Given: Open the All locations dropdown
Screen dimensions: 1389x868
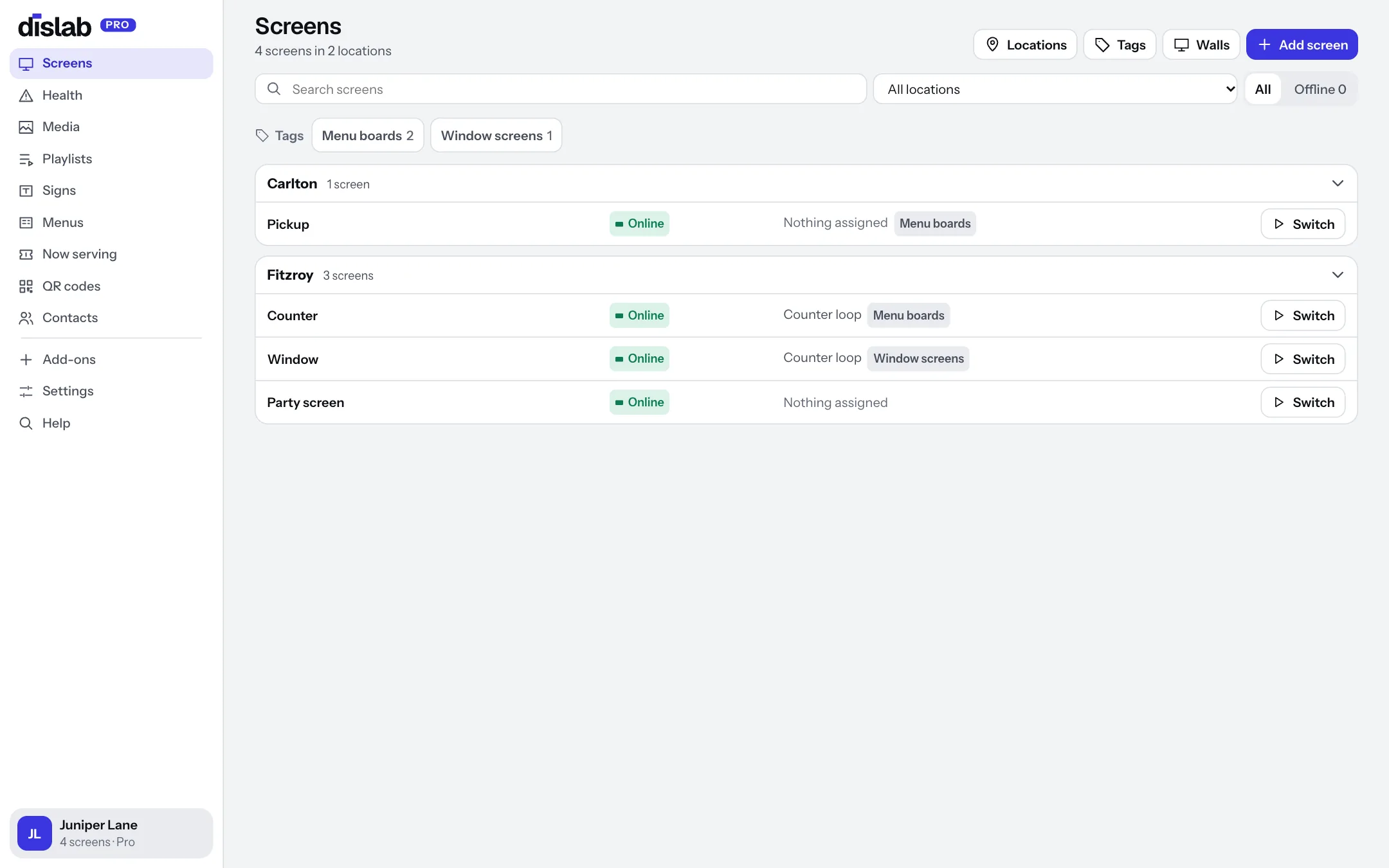Looking at the screenshot, I should 1055,89.
